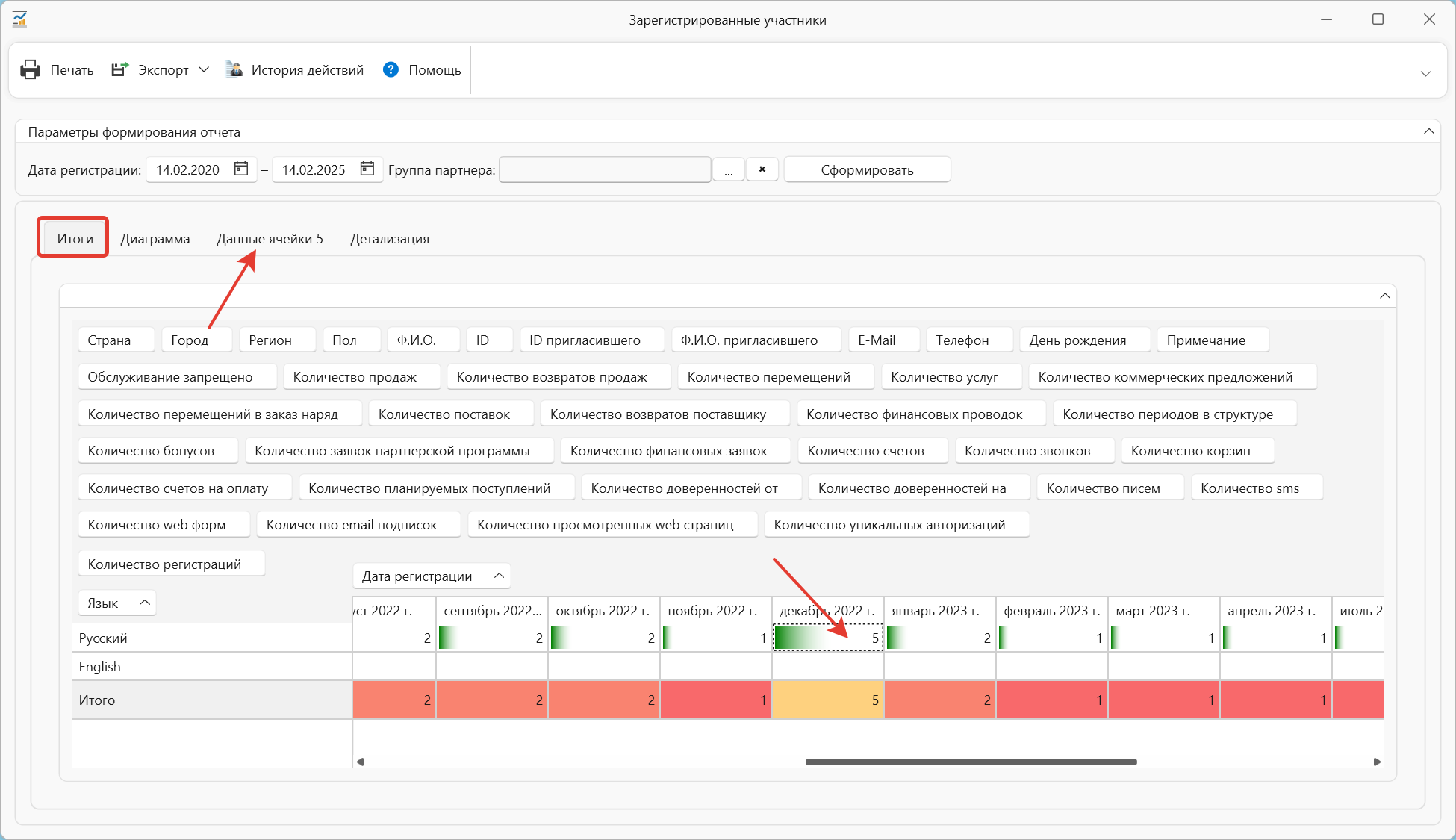This screenshot has width=1456, height=840.
Task: Select Количество бонусов field
Action: click(158, 450)
